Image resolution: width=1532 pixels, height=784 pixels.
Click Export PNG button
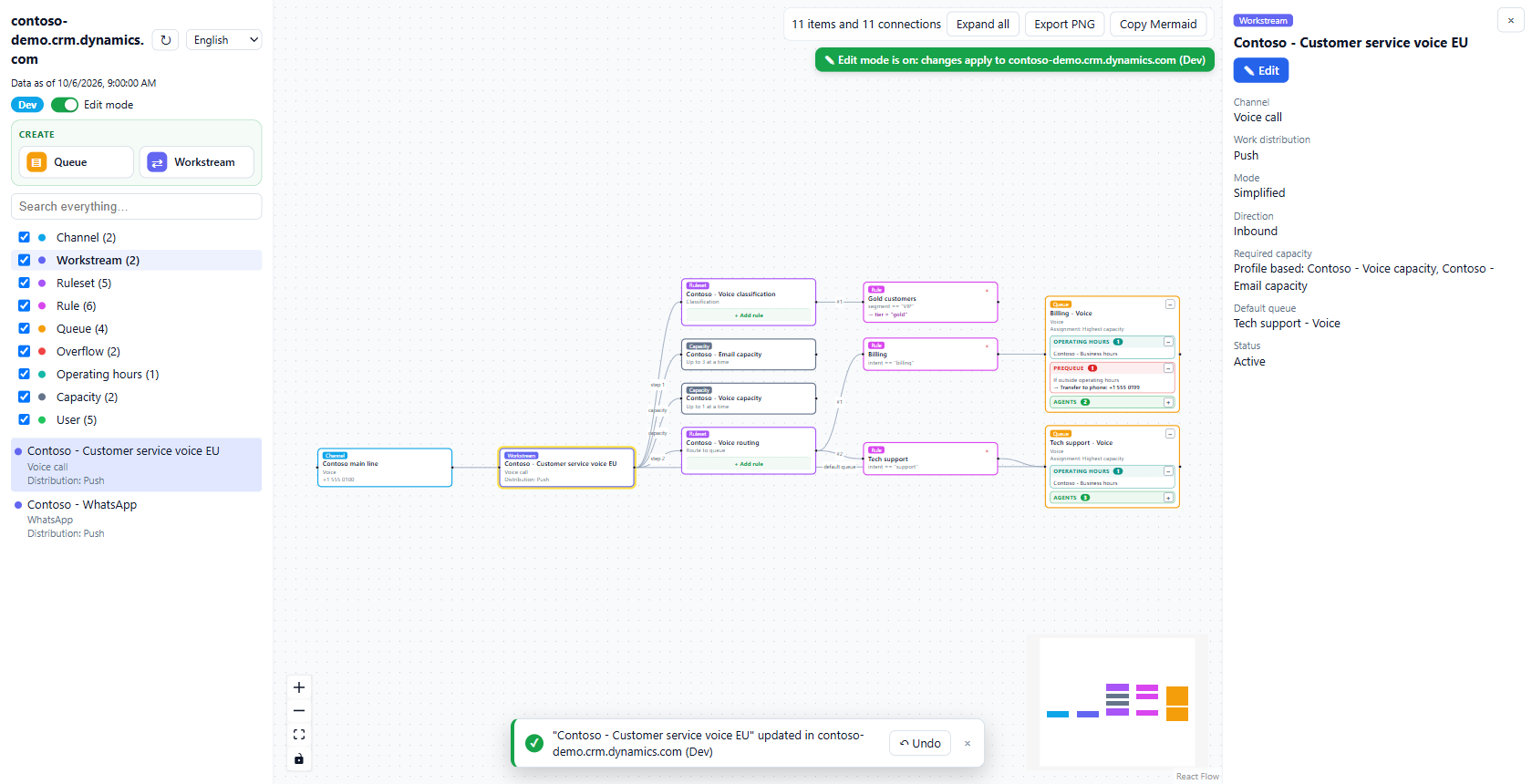1064,25
